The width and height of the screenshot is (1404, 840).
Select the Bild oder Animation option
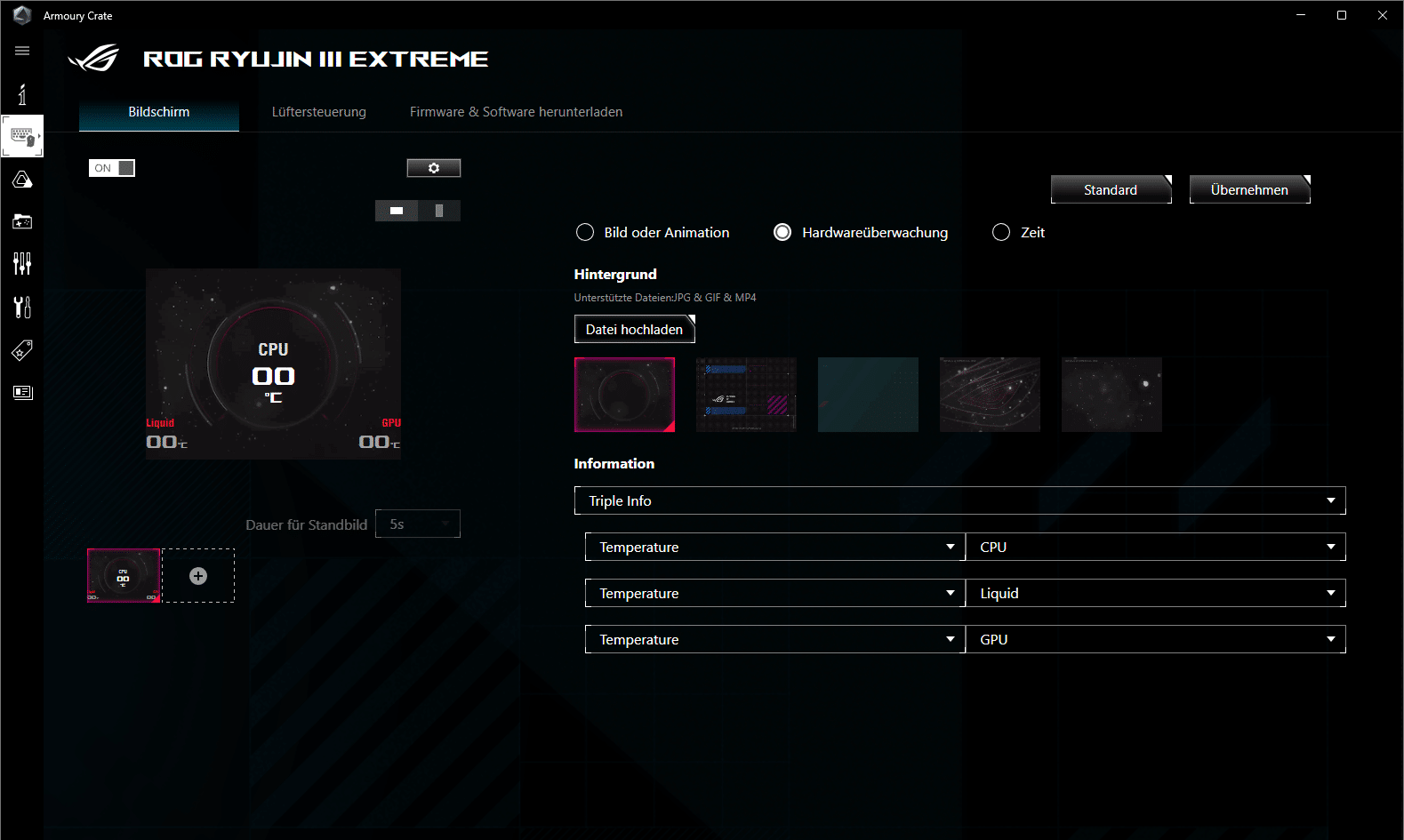[x=585, y=232]
